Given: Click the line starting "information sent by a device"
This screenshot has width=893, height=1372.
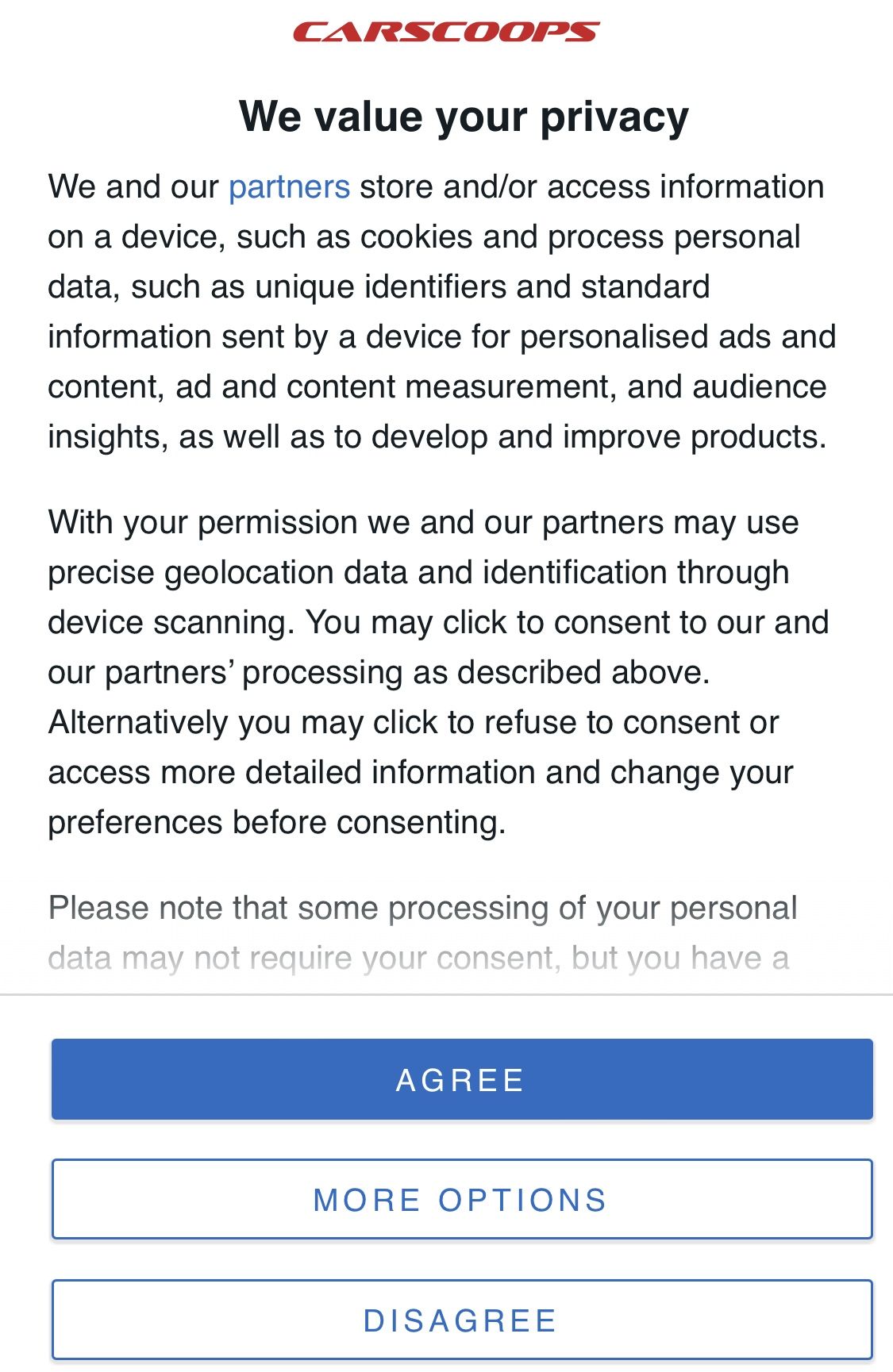Looking at the screenshot, I should pos(441,337).
